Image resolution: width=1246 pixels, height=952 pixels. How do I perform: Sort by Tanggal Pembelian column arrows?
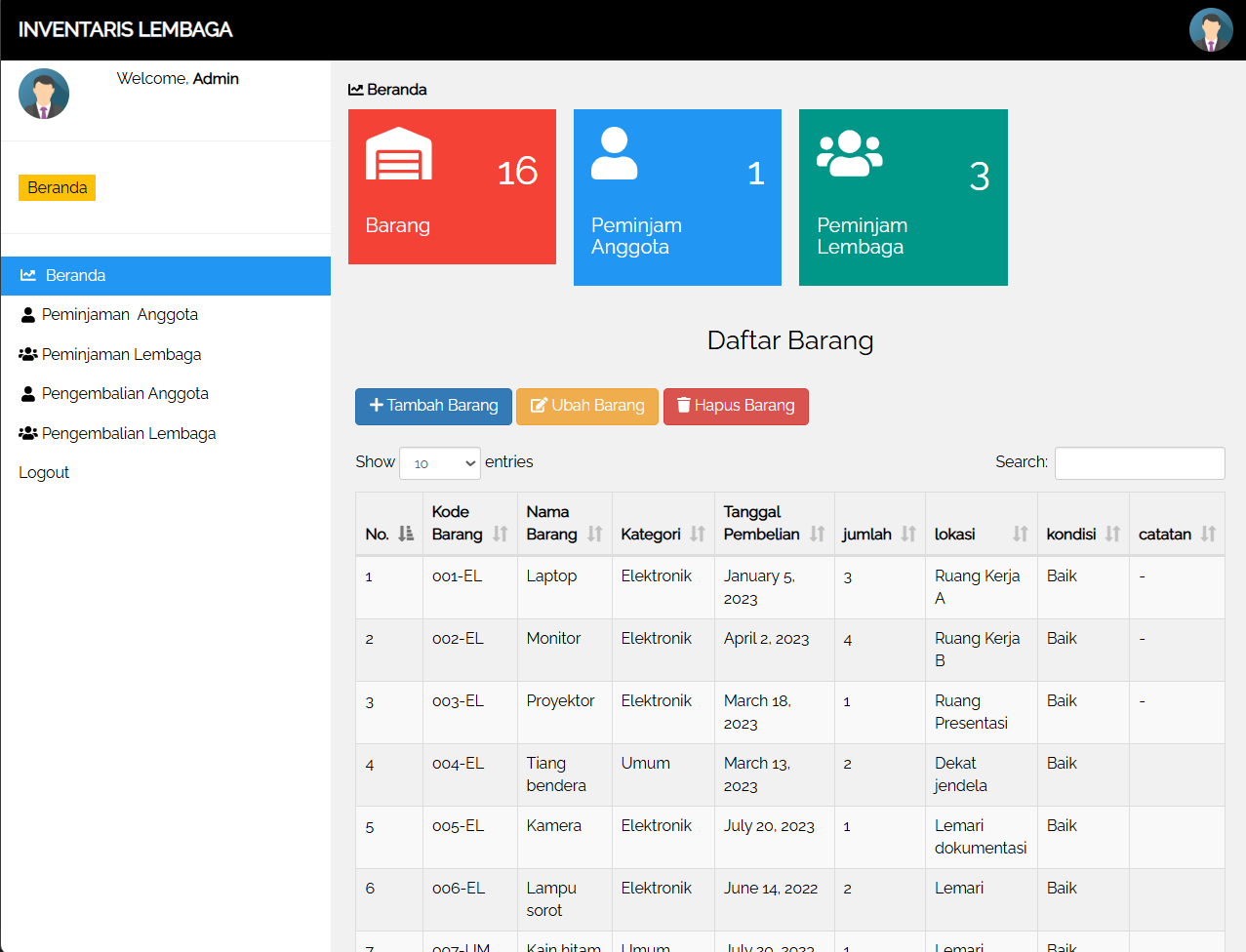point(817,534)
